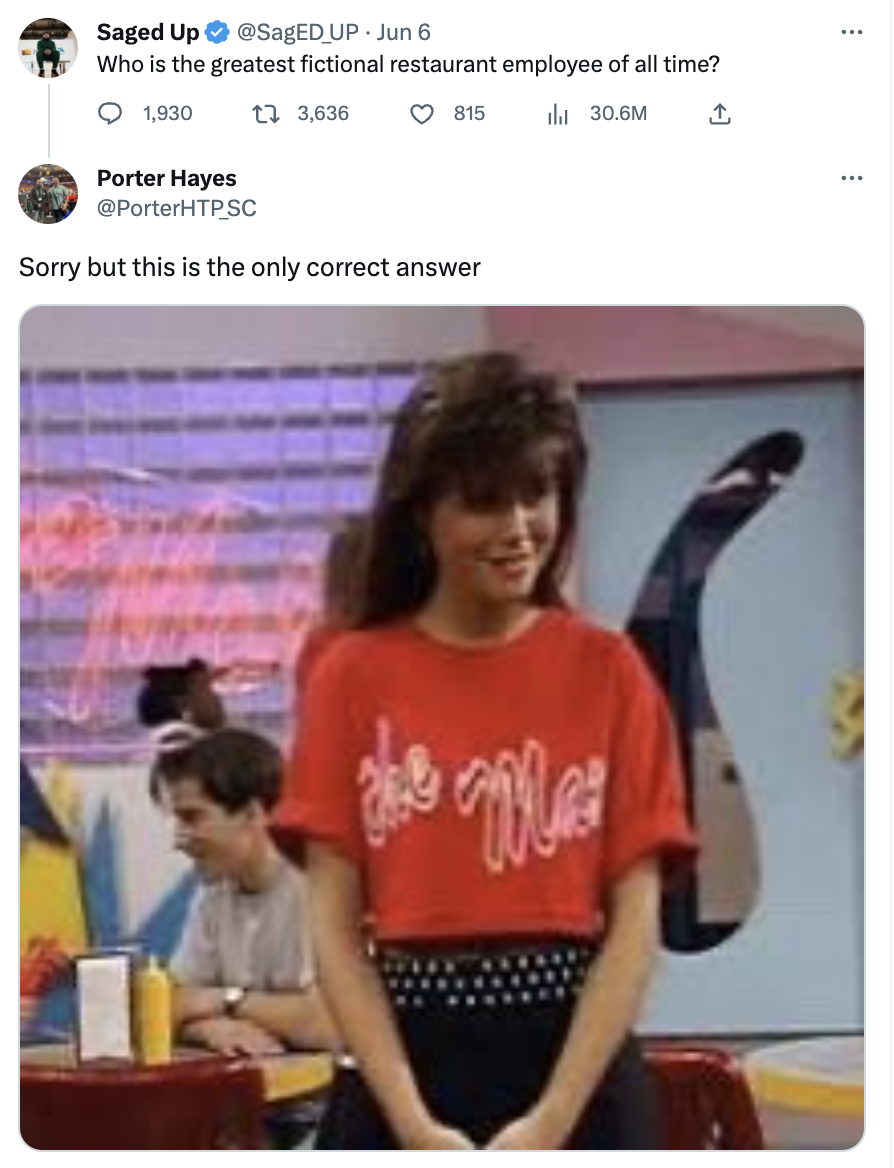Click the retweet icon on Saged Up's tweet
This screenshot has height=1168, width=894.
click(265, 114)
